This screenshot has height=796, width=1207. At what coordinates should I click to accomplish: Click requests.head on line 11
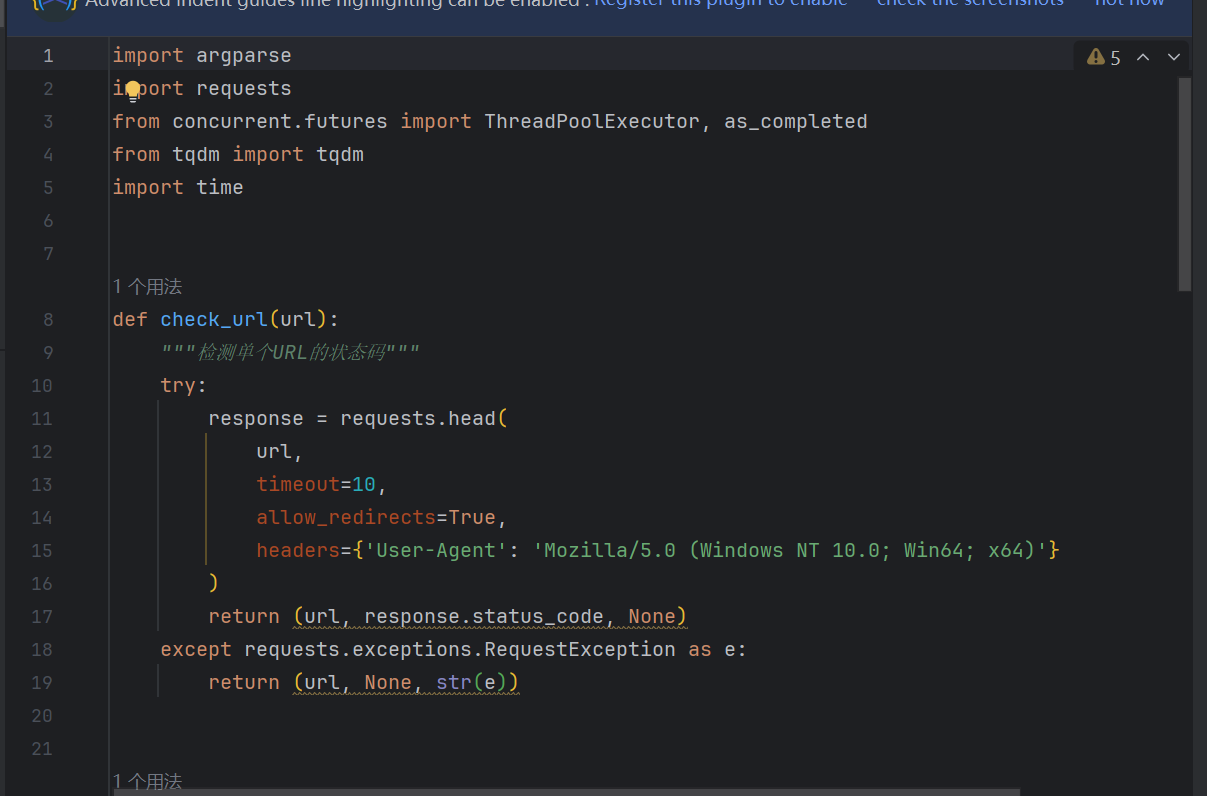[x=418, y=419]
